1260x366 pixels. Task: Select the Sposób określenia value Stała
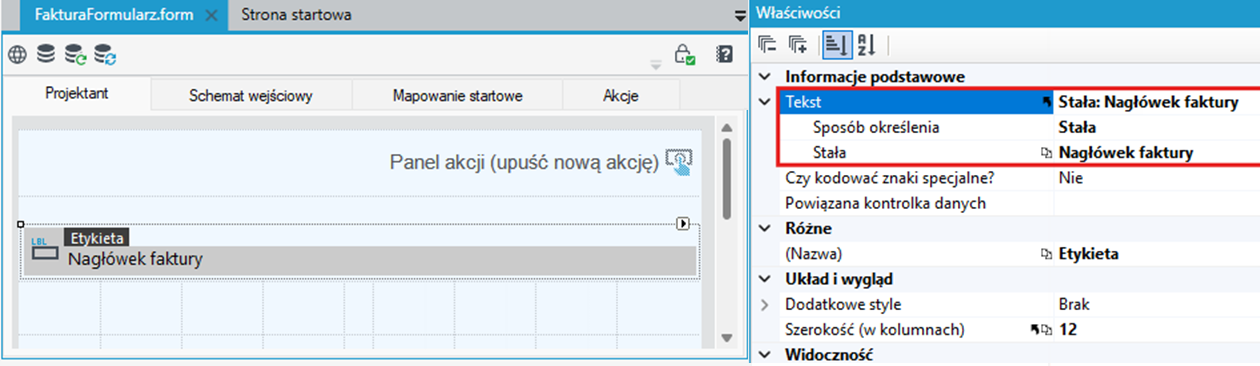1077,127
